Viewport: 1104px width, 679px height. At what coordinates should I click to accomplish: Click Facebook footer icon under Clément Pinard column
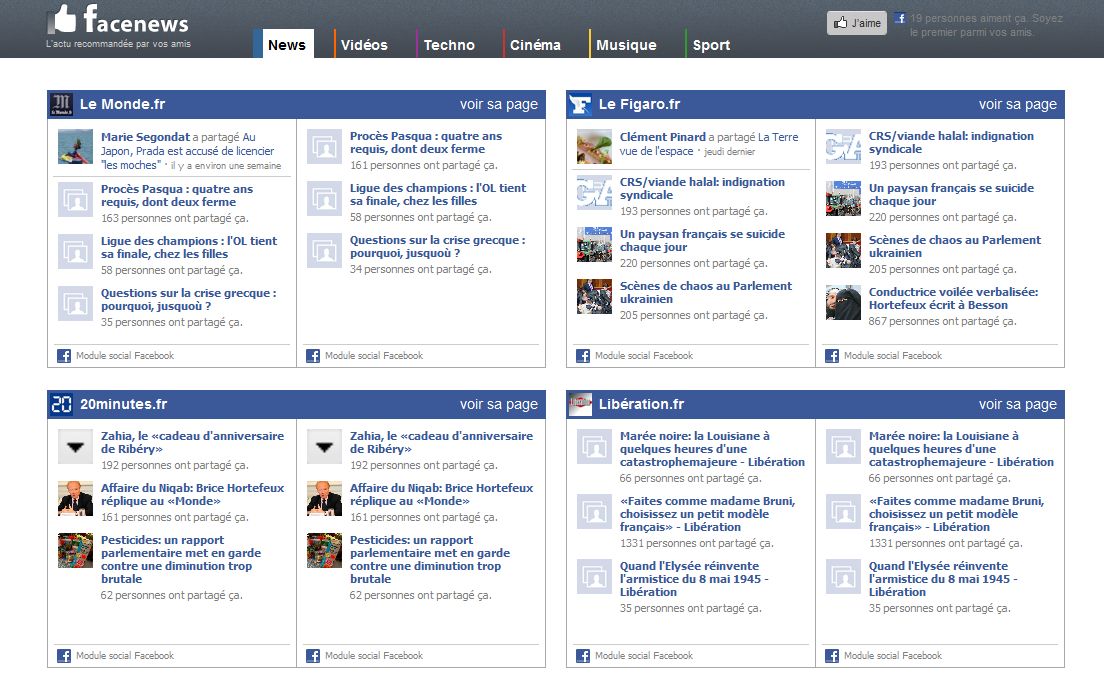583,356
